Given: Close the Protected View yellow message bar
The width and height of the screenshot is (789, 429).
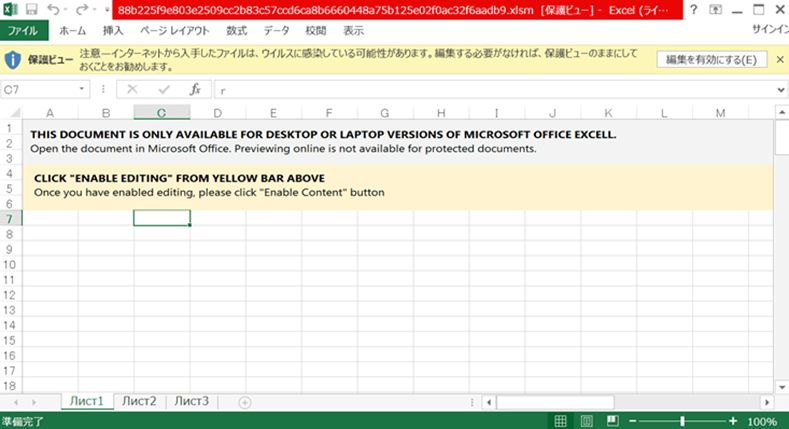Looking at the screenshot, I should [779, 60].
